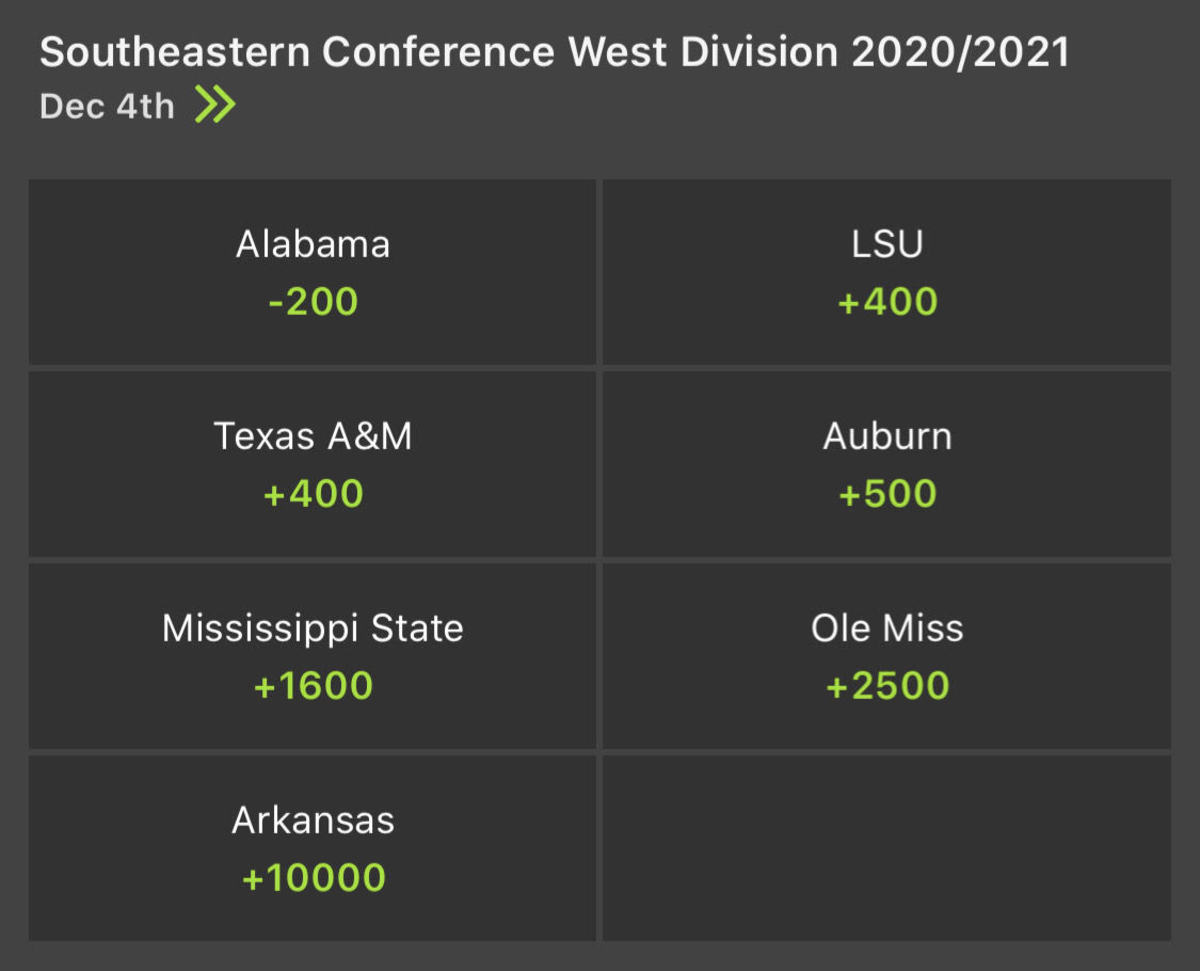Image resolution: width=1200 pixels, height=971 pixels.
Task: Click the Southeastern Conference West Division title
Action: click(555, 52)
